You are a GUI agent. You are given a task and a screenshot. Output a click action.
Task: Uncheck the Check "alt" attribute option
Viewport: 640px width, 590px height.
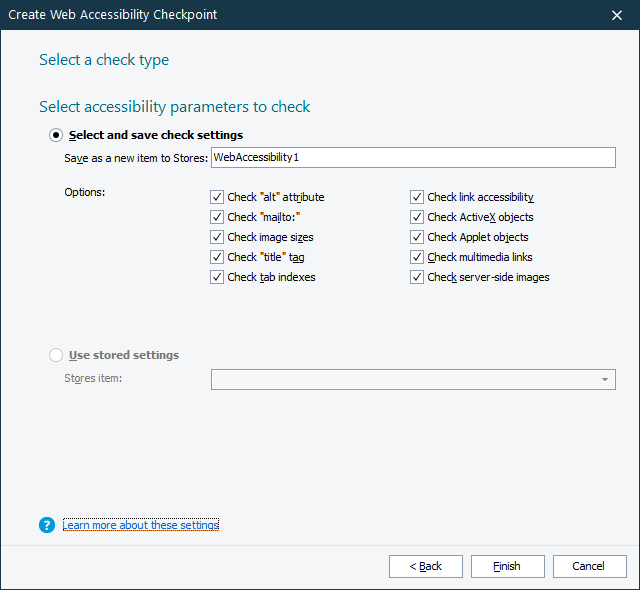[217, 197]
